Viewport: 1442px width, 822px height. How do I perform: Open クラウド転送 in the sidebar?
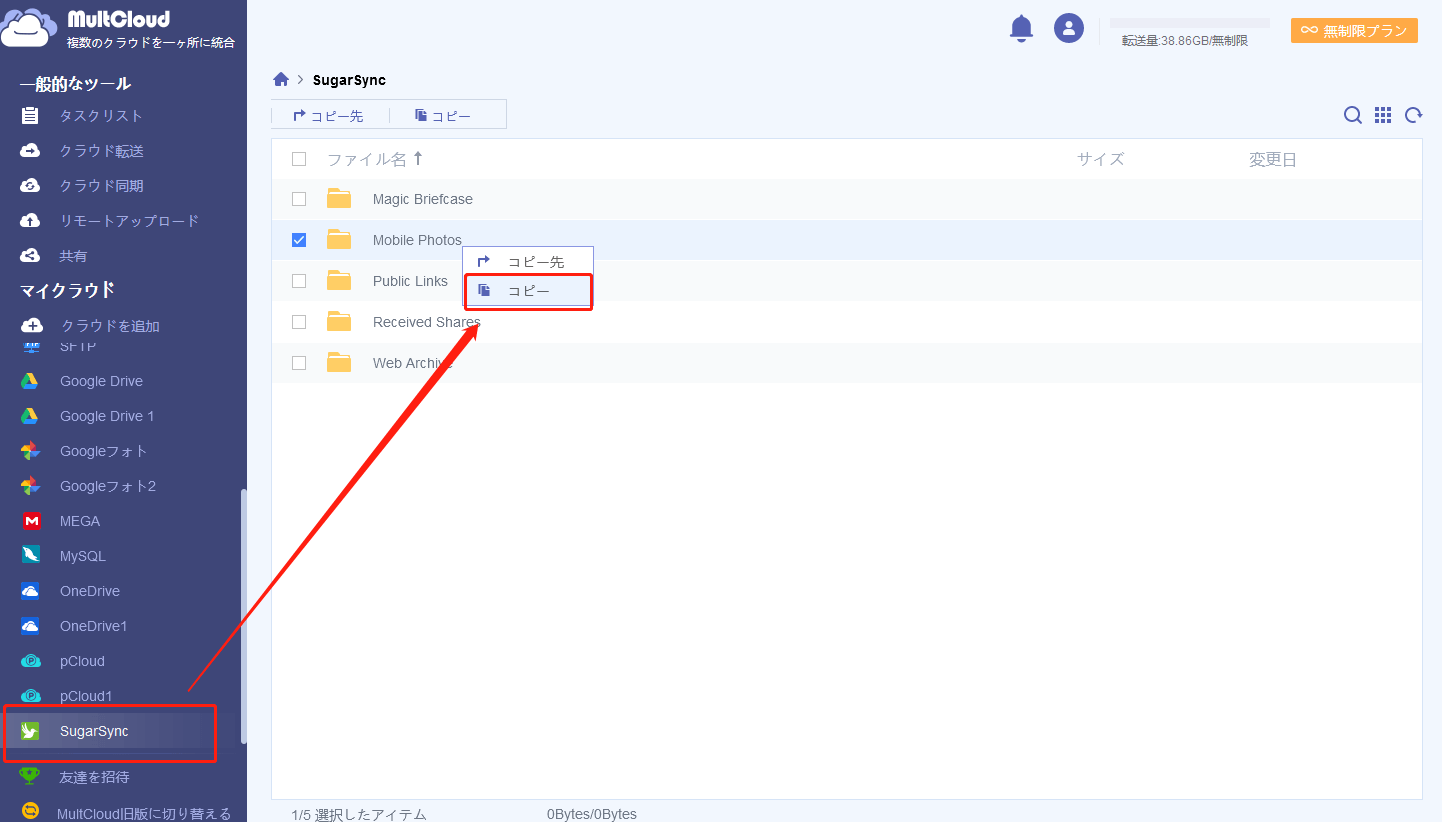(x=101, y=151)
